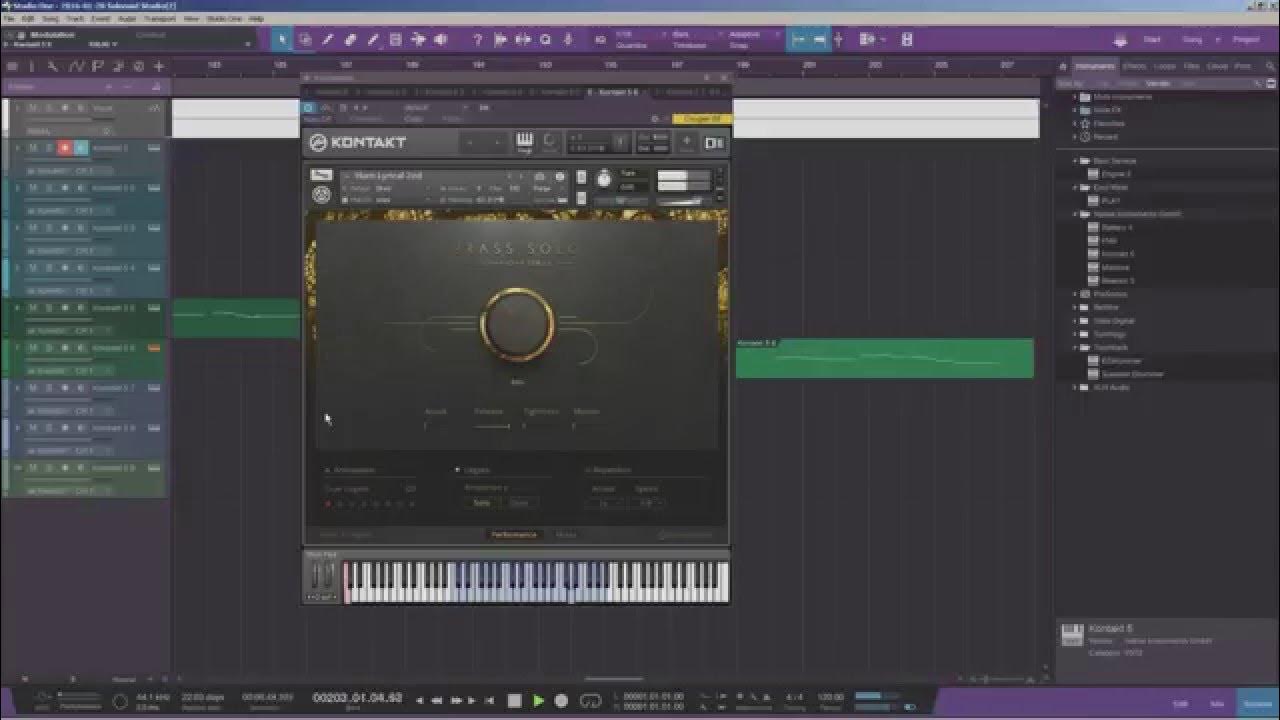Click the question mark help icon
Screen dimensions: 1280x720
coord(477,40)
